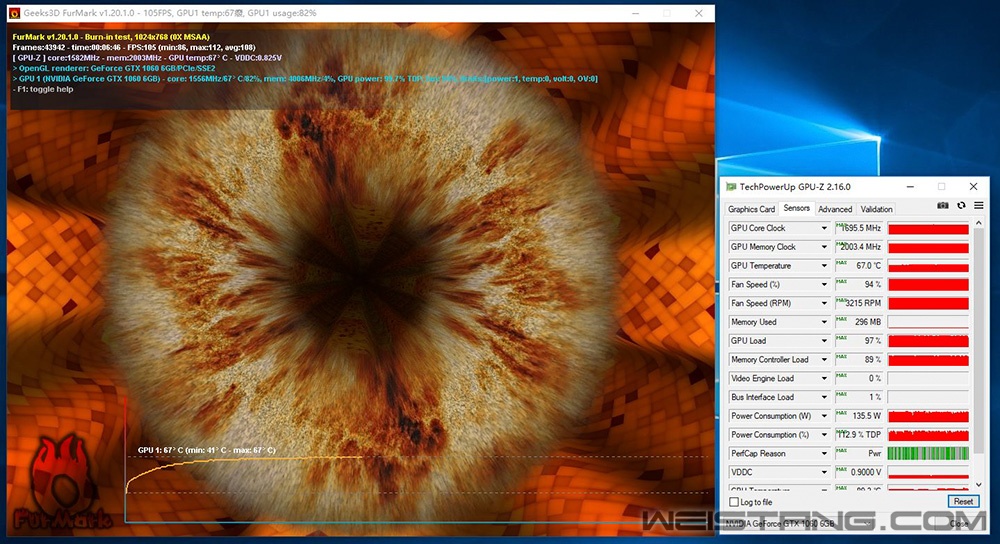Open the Advanced tab
Screen dimensions: 1000x544
[x=835, y=209]
